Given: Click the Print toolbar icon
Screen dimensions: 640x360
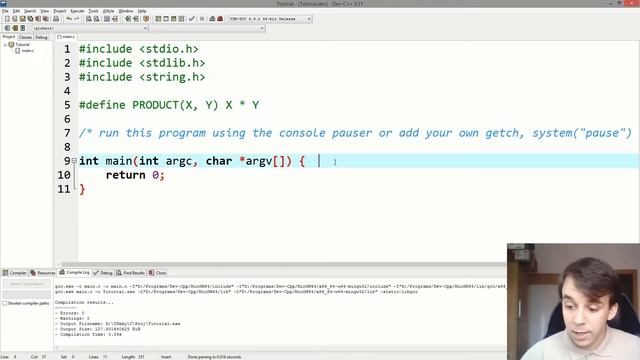Looking at the screenshot, I should tap(56, 19).
